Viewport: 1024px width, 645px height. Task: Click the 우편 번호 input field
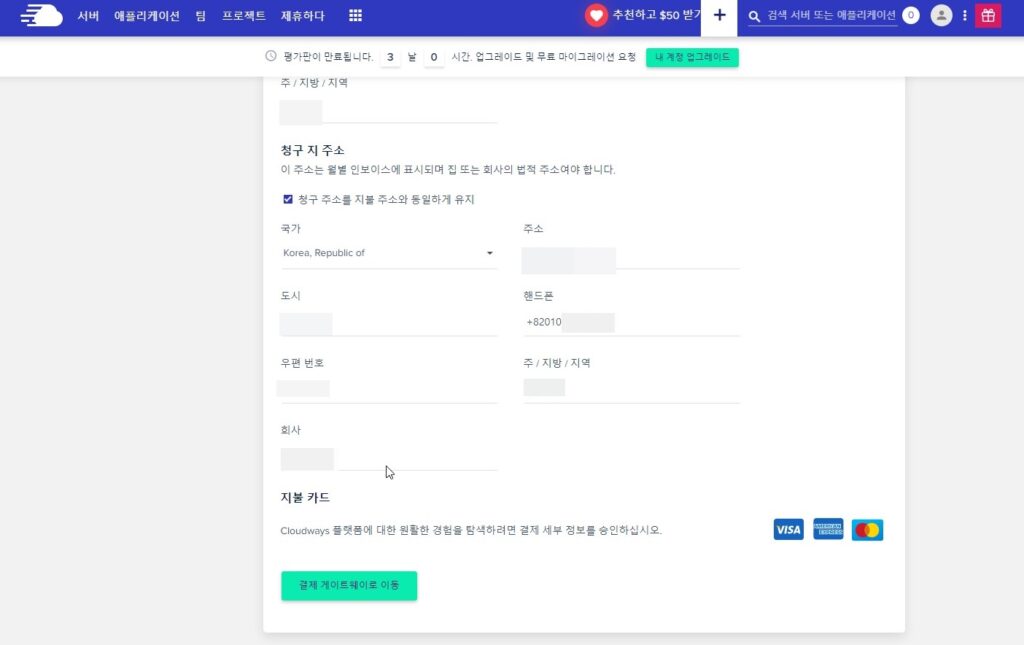pos(389,390)
